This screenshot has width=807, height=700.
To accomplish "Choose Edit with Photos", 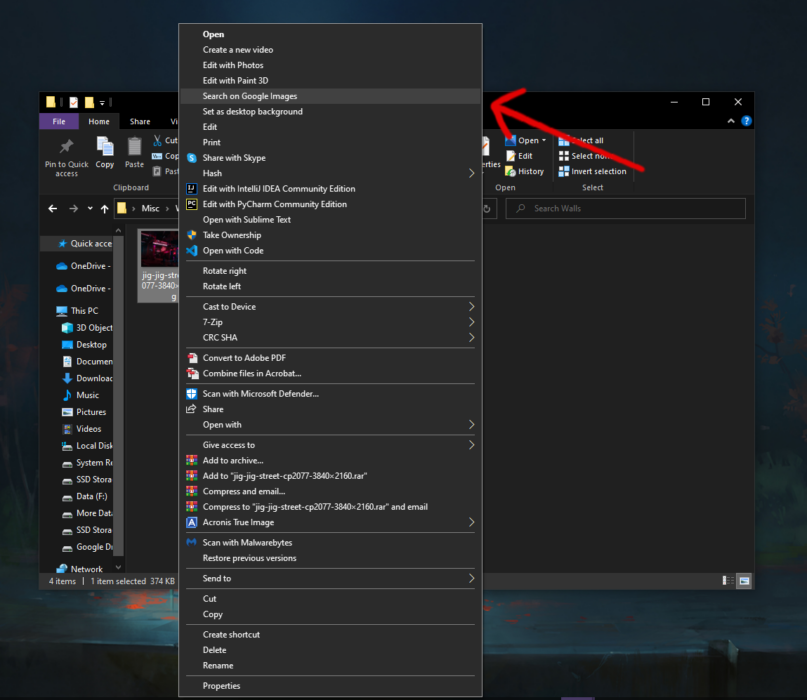I will [330, 65].
